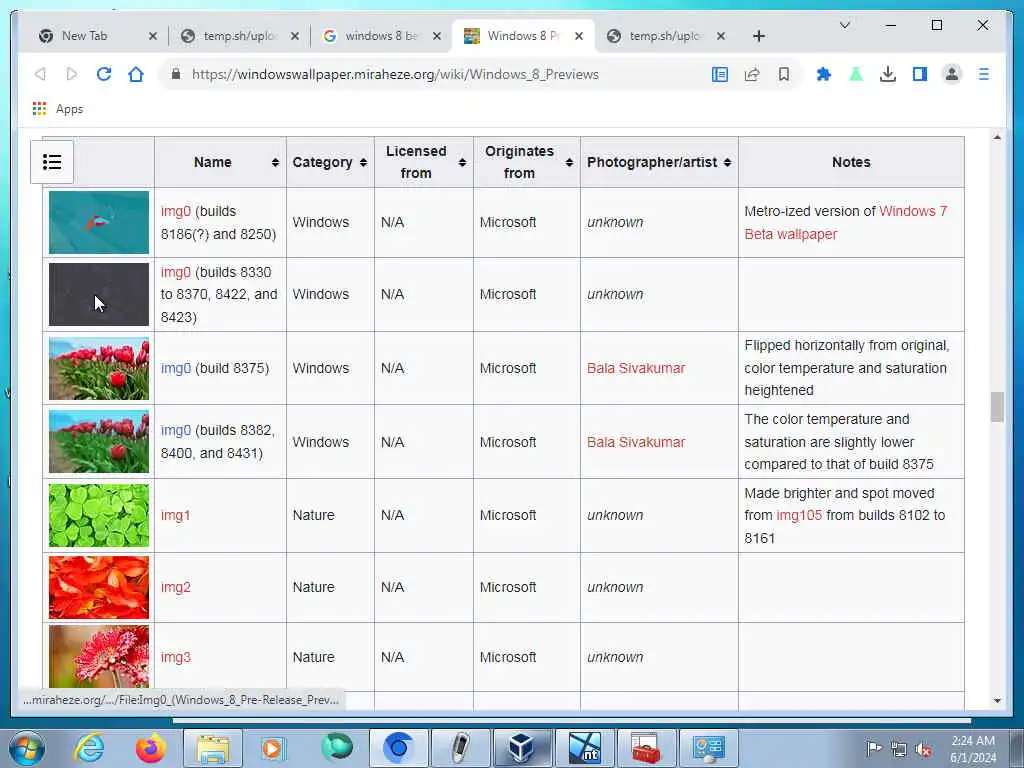The image size is (1024, 768).
Task: Launch Internet Explorer from the taskbar
Action: [89, 748]
